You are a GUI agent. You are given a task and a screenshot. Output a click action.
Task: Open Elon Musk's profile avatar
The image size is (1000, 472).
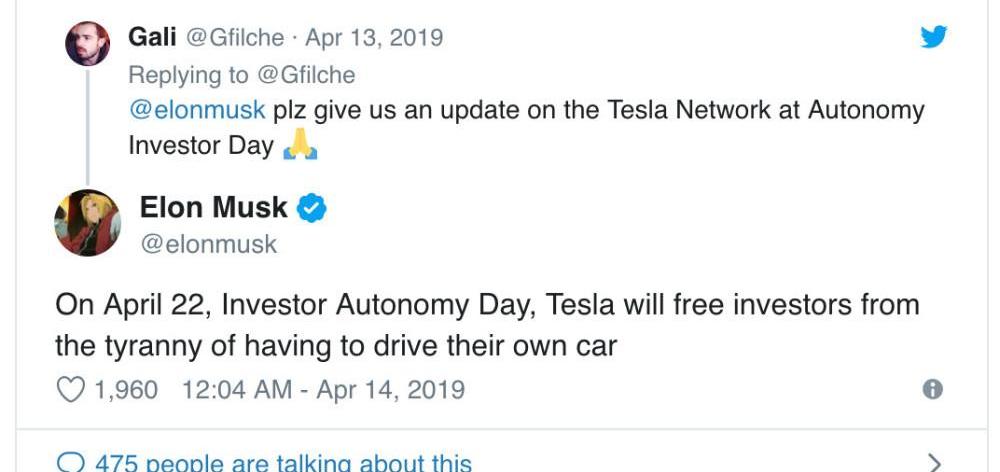87,222
